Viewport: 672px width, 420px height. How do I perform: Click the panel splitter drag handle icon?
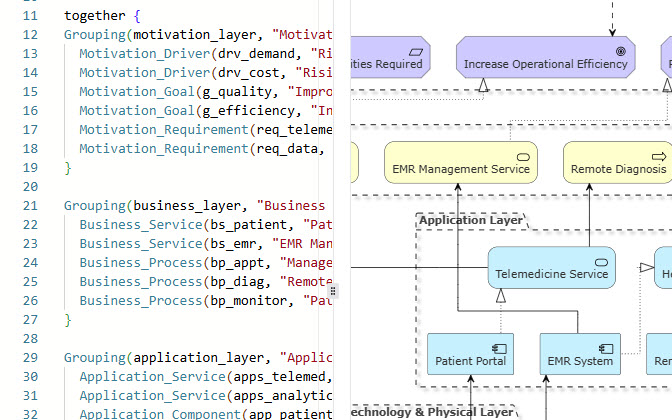(x=333, y=291)
